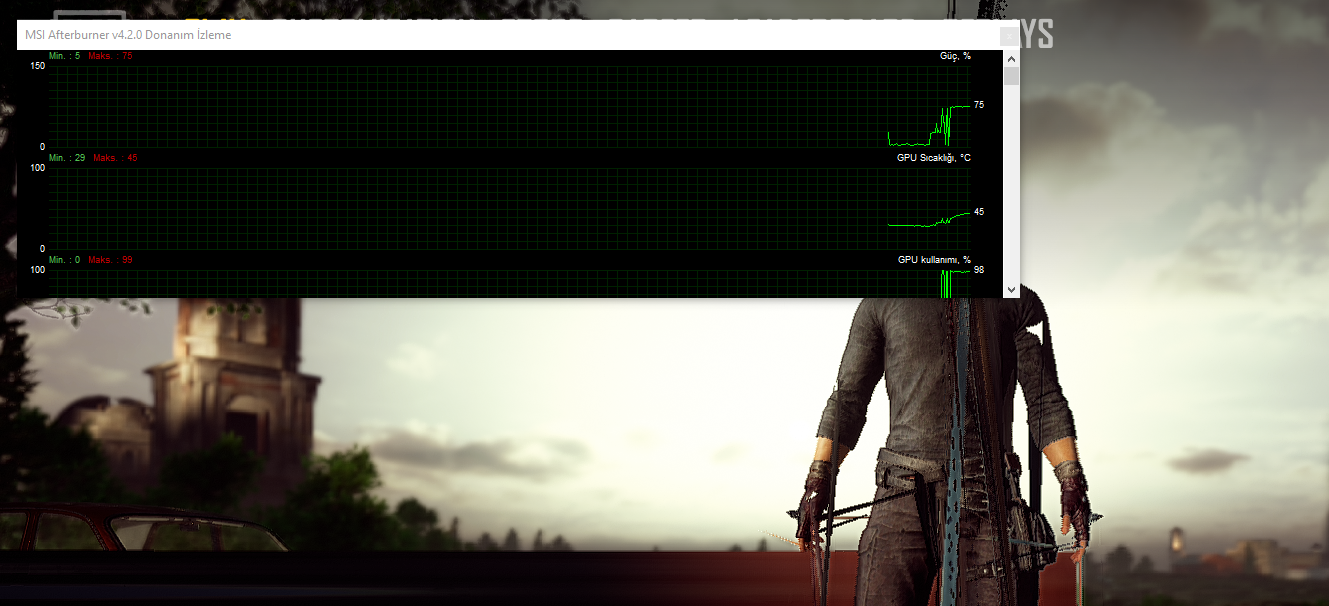This screenshot has width=1329, height=606.
Task: Click the 150 axis label on power graph
Action: (x=38, y=66)
